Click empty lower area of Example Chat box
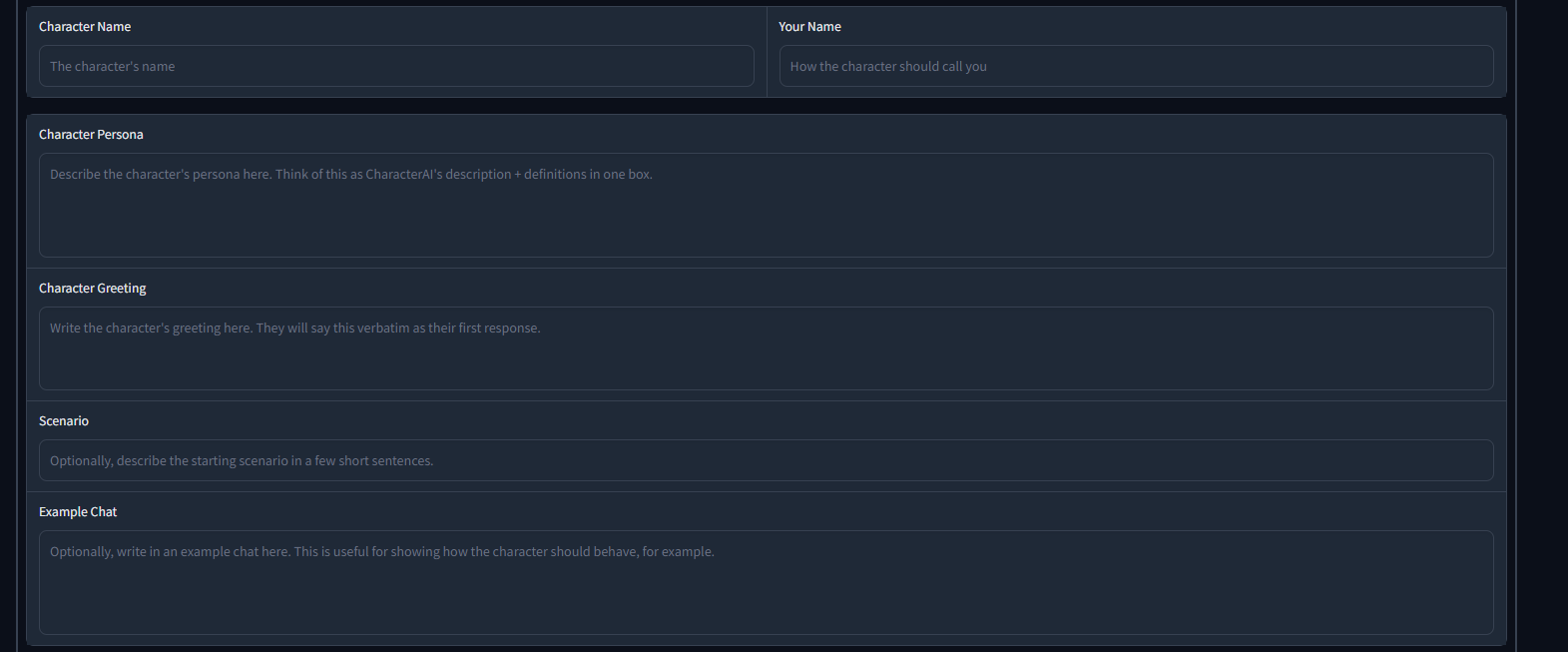The height and width of the screenshot is (652, 1568). coord(767,604)
